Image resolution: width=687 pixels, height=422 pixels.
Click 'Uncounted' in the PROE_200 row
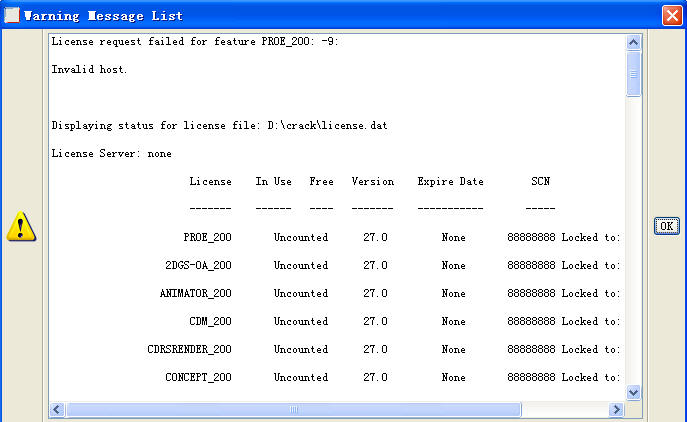coord(301,238)
